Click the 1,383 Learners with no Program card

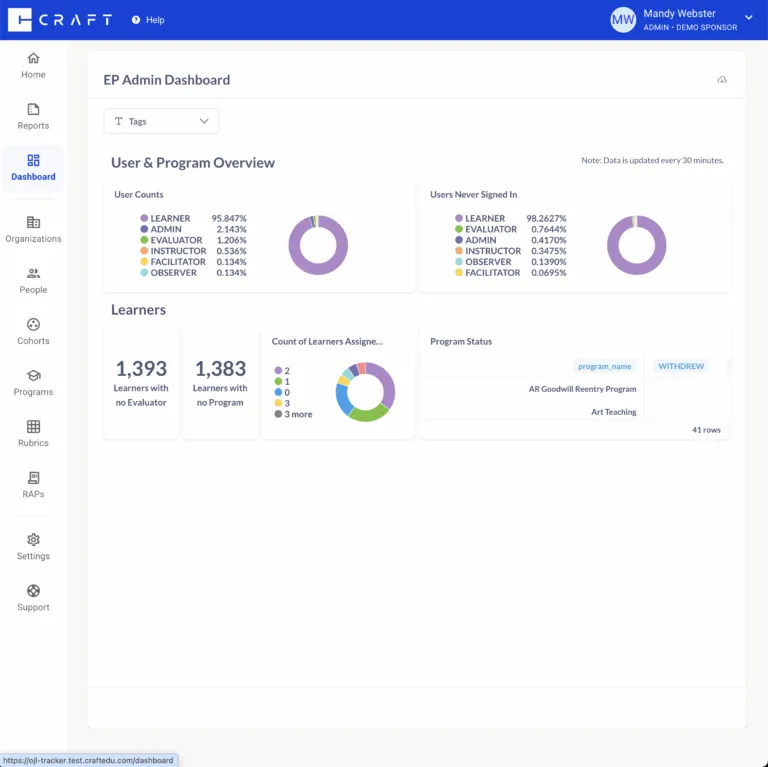[x=220, y=384]
